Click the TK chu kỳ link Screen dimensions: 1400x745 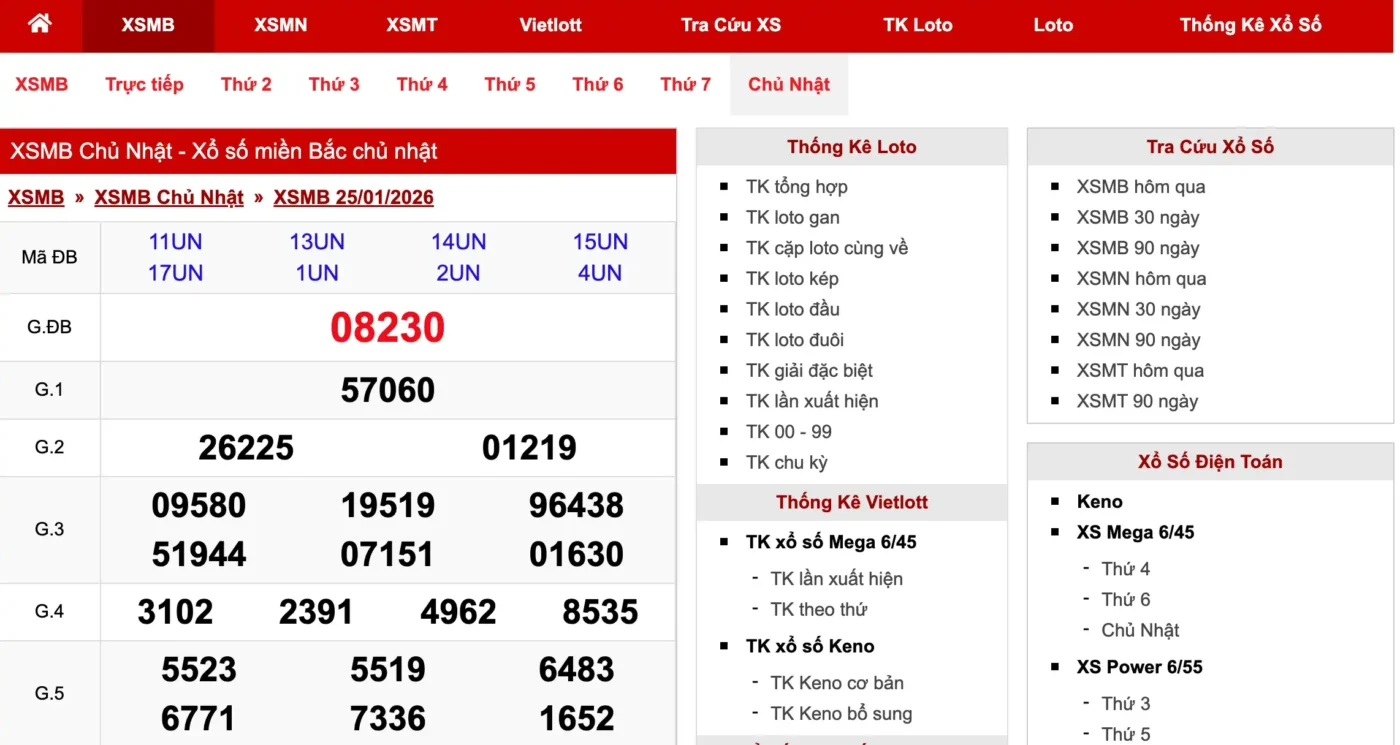point(786,462)
